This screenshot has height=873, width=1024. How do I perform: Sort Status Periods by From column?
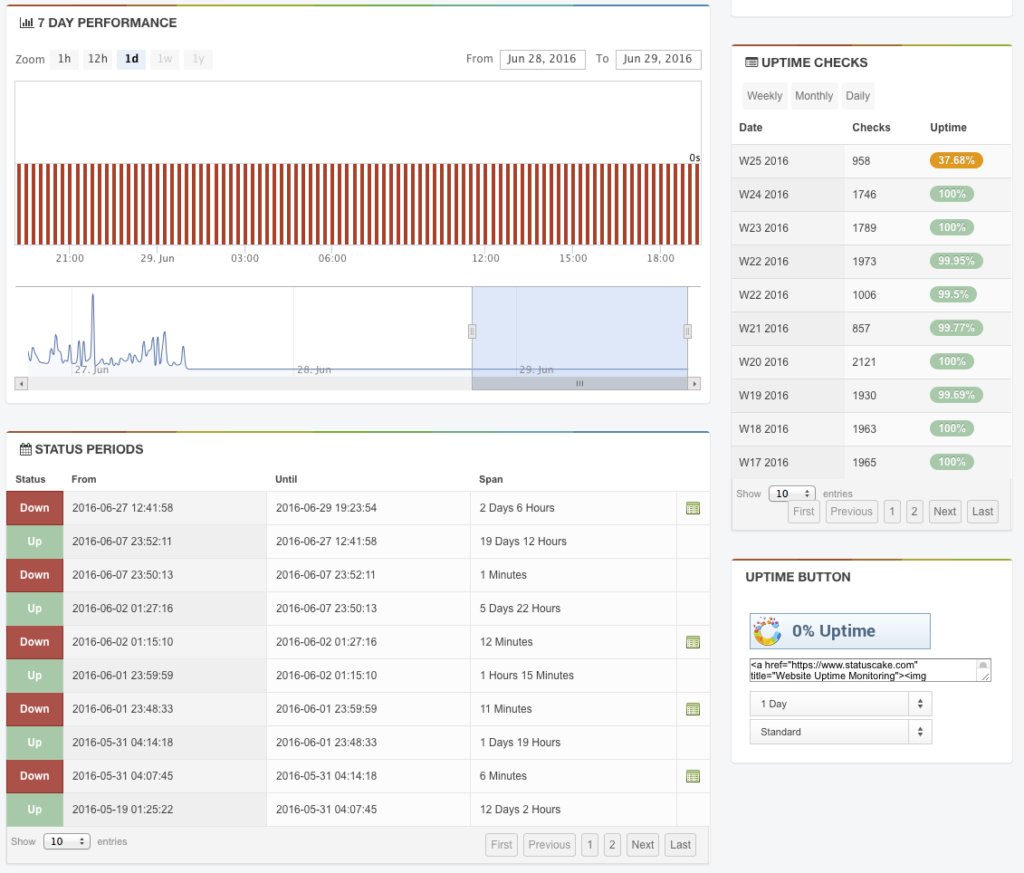pyautogui.click(x=84, y=479)
